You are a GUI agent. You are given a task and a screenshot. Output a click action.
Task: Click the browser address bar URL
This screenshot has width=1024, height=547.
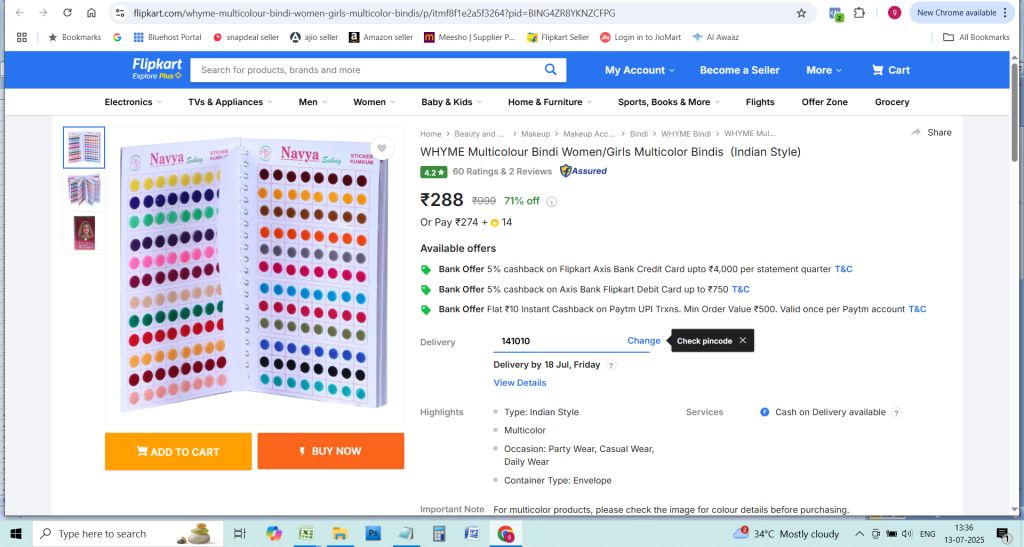[x=374, y=13]
